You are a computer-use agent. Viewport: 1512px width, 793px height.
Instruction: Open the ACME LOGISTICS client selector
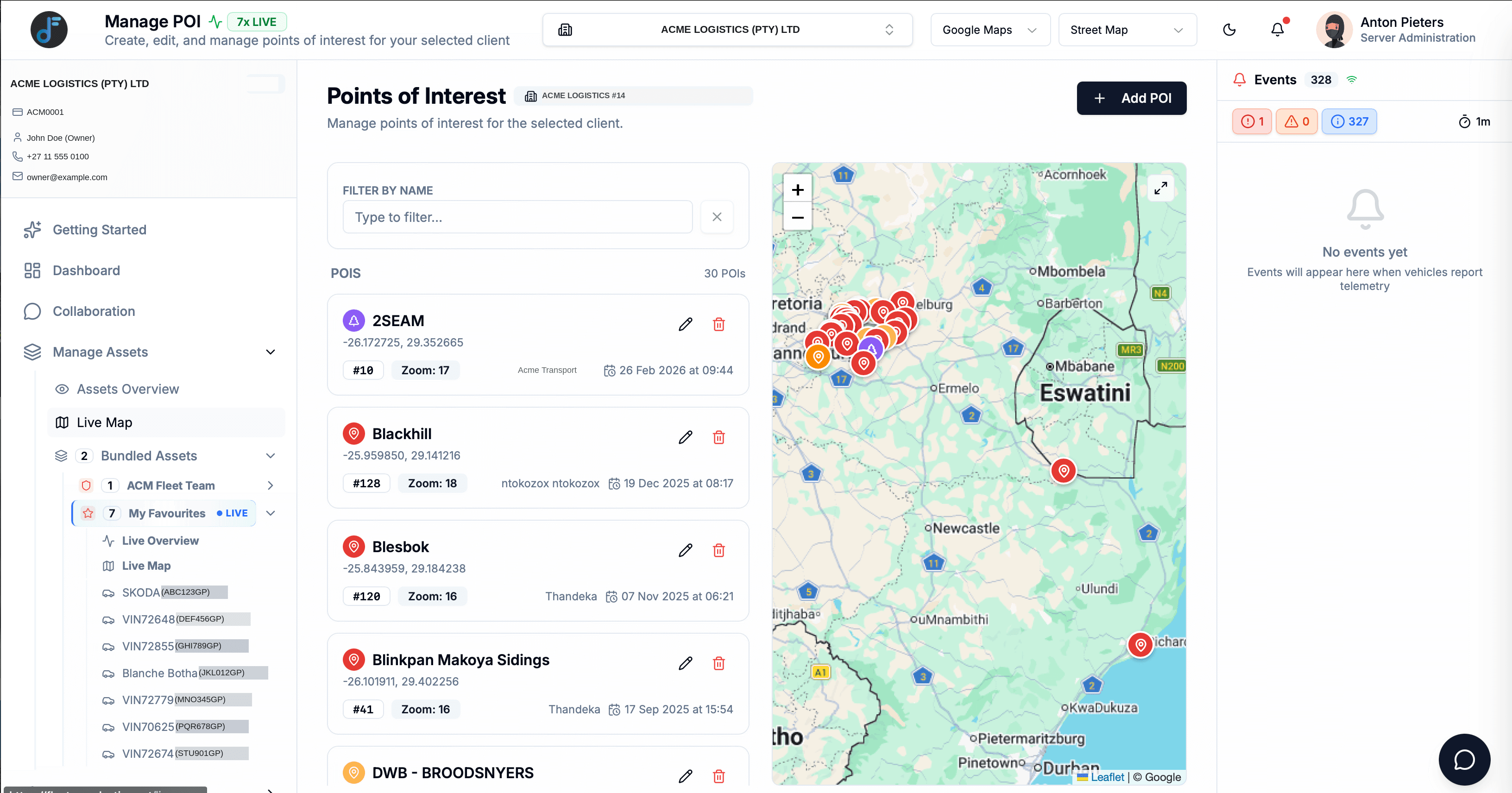[x=727, y=29]
